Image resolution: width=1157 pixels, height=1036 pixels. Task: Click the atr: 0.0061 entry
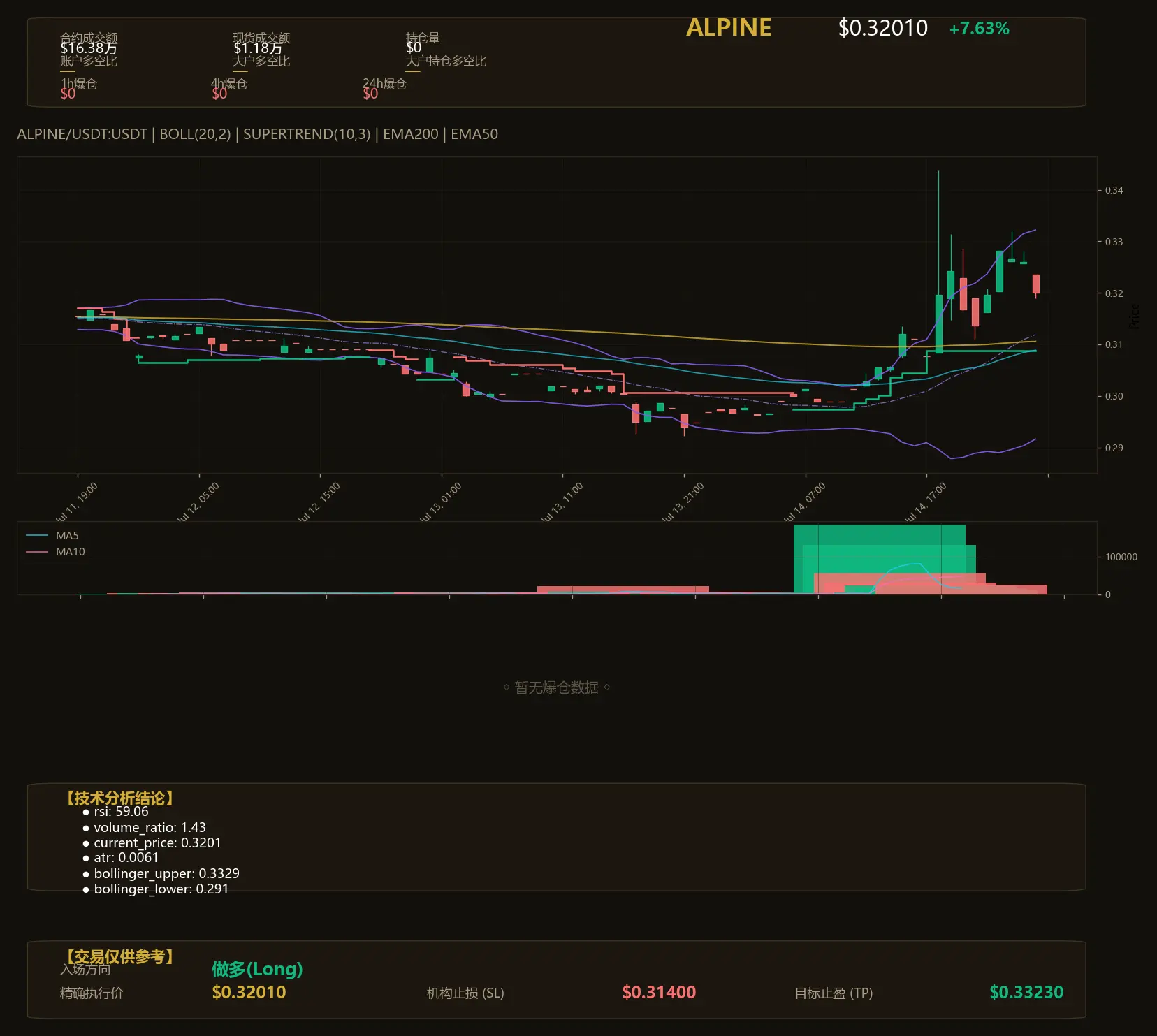pyautogui.click(x=126, y=858)
